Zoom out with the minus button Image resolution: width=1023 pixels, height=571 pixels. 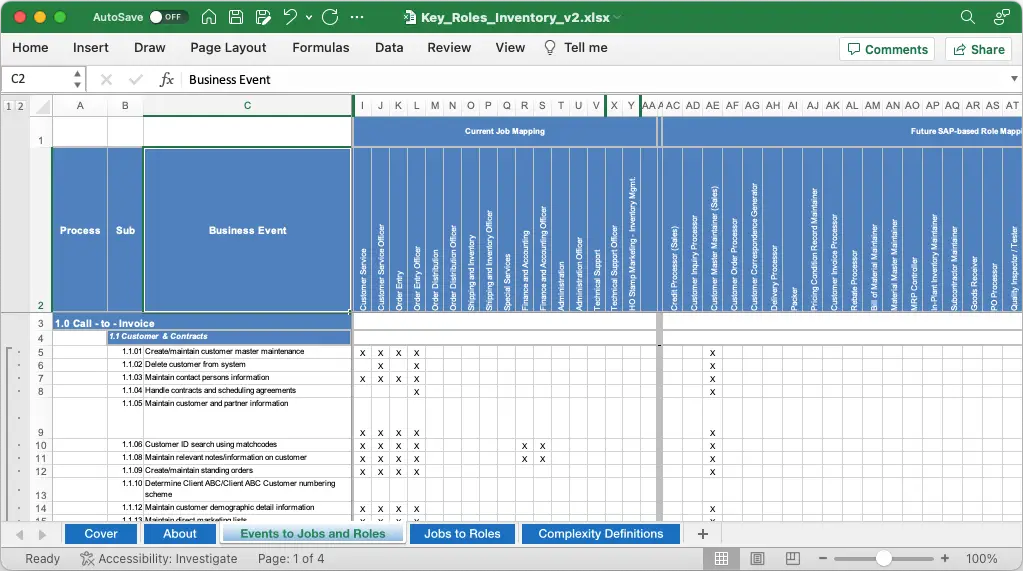click(823, 559)
